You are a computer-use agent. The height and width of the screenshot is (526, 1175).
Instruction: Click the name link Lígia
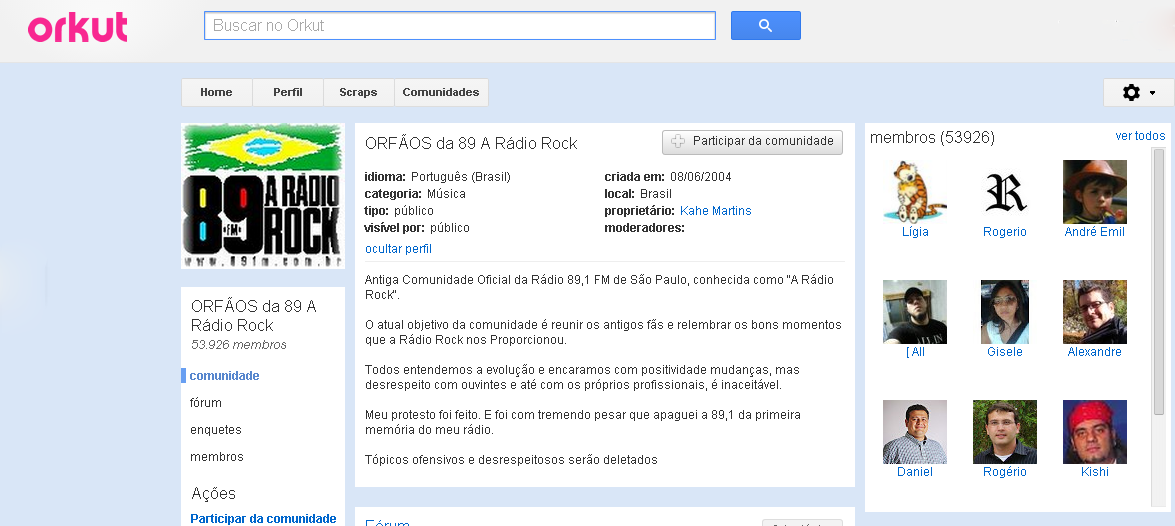click(915, 232)
